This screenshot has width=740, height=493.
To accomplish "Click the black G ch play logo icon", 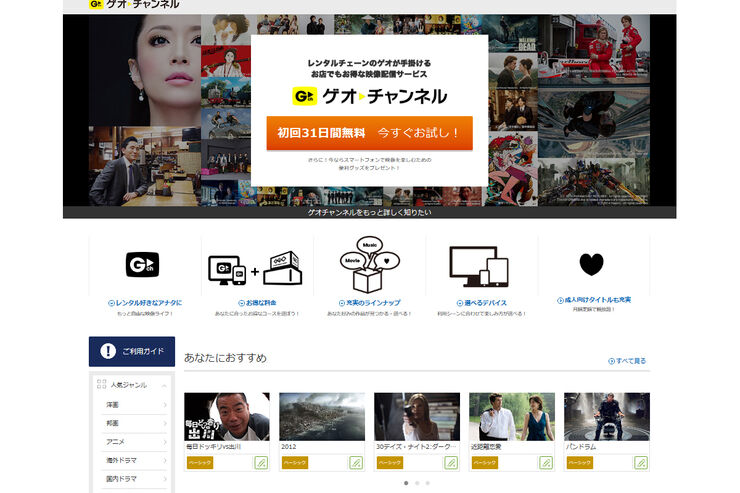I will tap(143, 264).
